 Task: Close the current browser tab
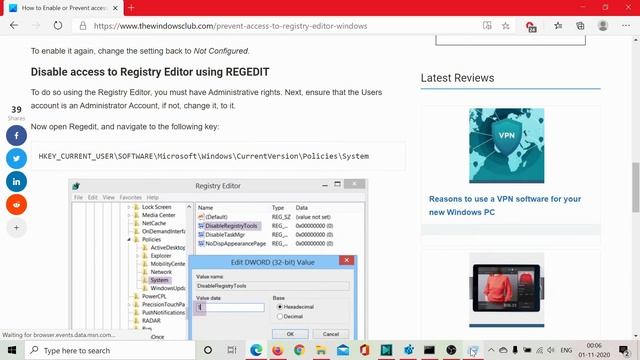[x=115, y=8]
